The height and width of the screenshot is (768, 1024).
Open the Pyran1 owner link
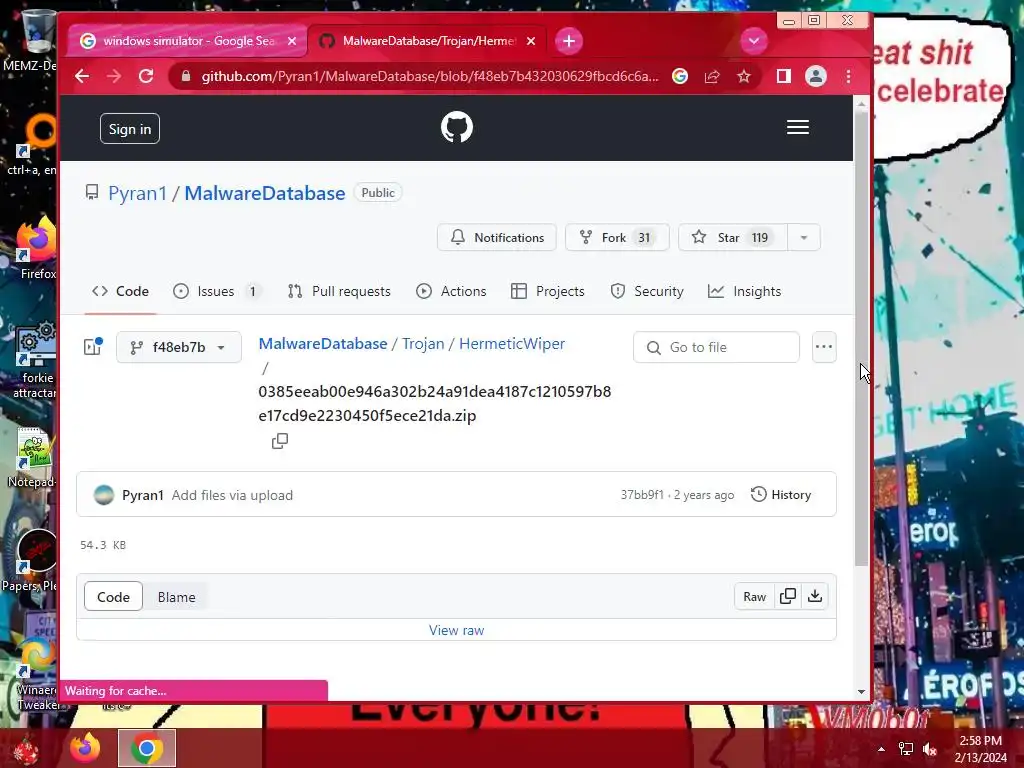pyautogui.click(x=137, y=193)
